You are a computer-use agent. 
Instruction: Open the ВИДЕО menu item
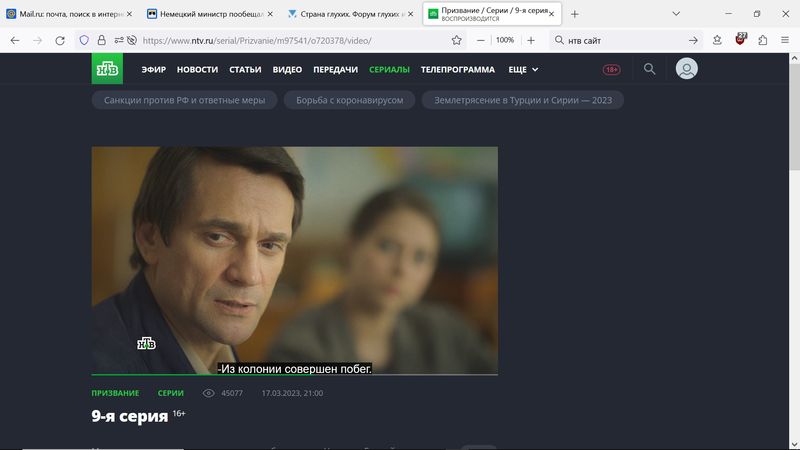[x=287, y=69]
